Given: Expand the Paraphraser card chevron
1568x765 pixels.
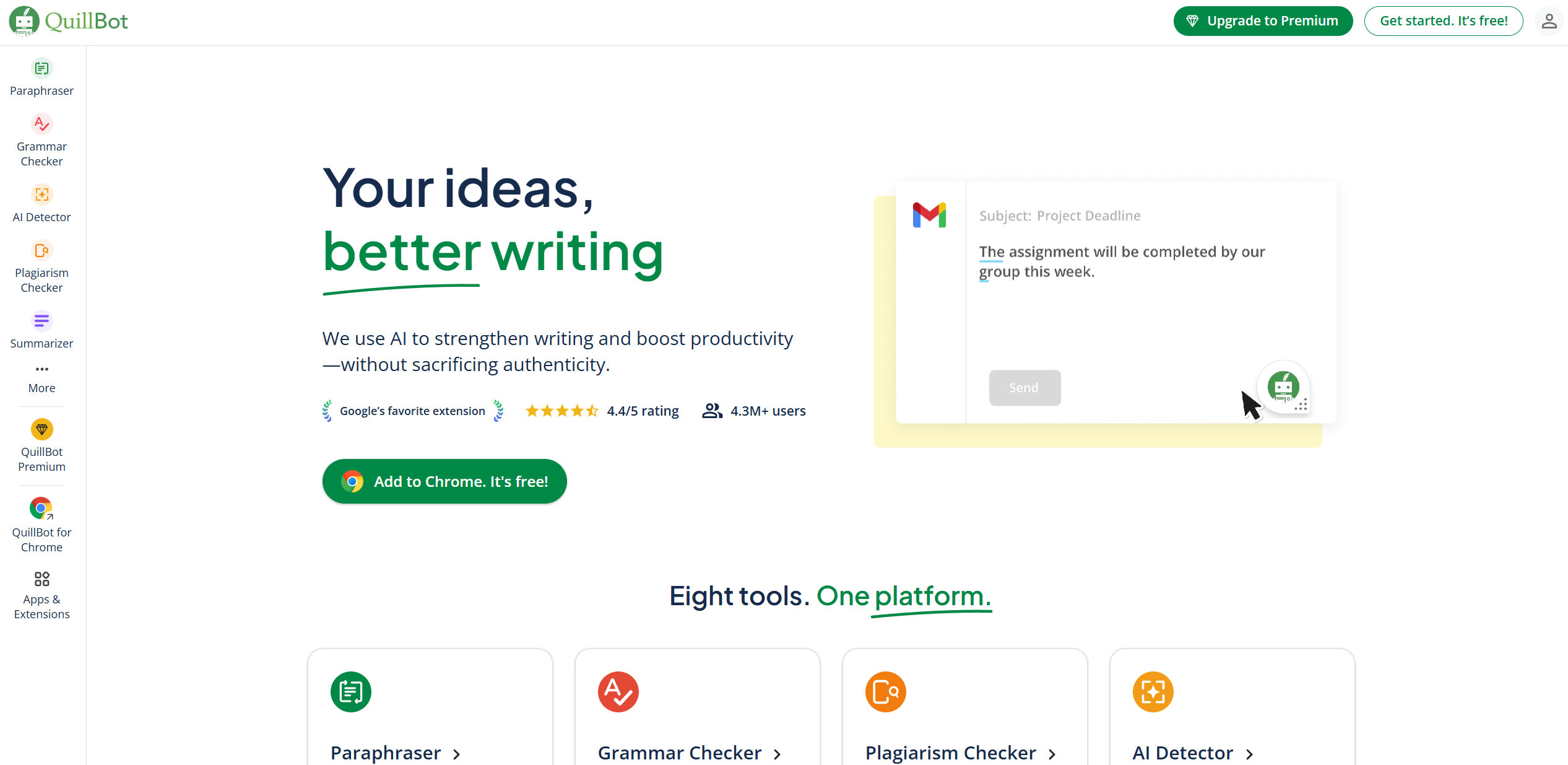Looking at the screenshot, I should 457,754.
